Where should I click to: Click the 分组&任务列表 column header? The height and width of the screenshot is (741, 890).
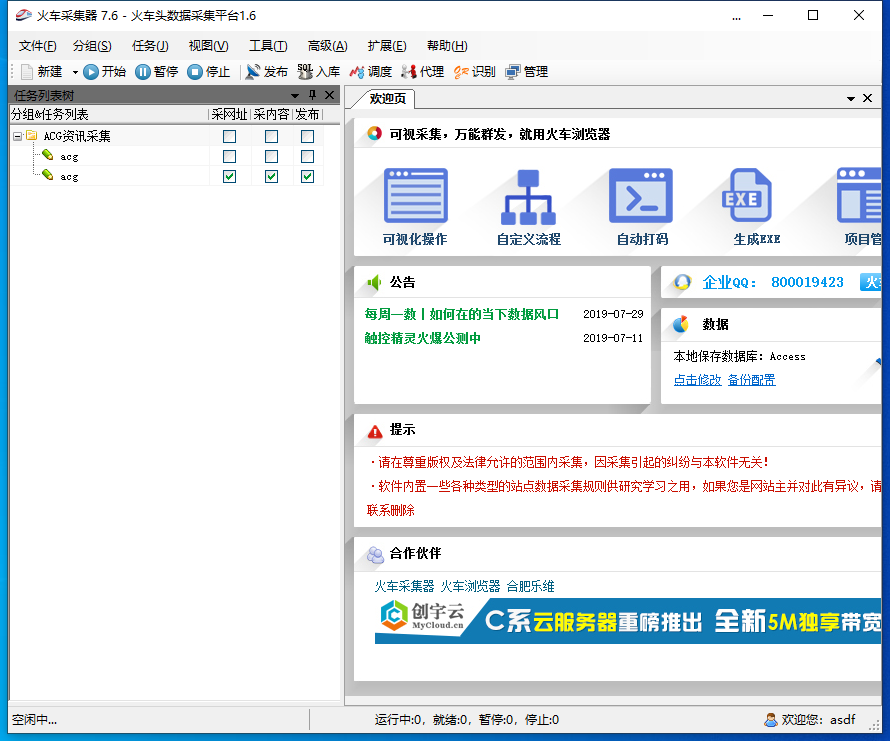(108, 115)
